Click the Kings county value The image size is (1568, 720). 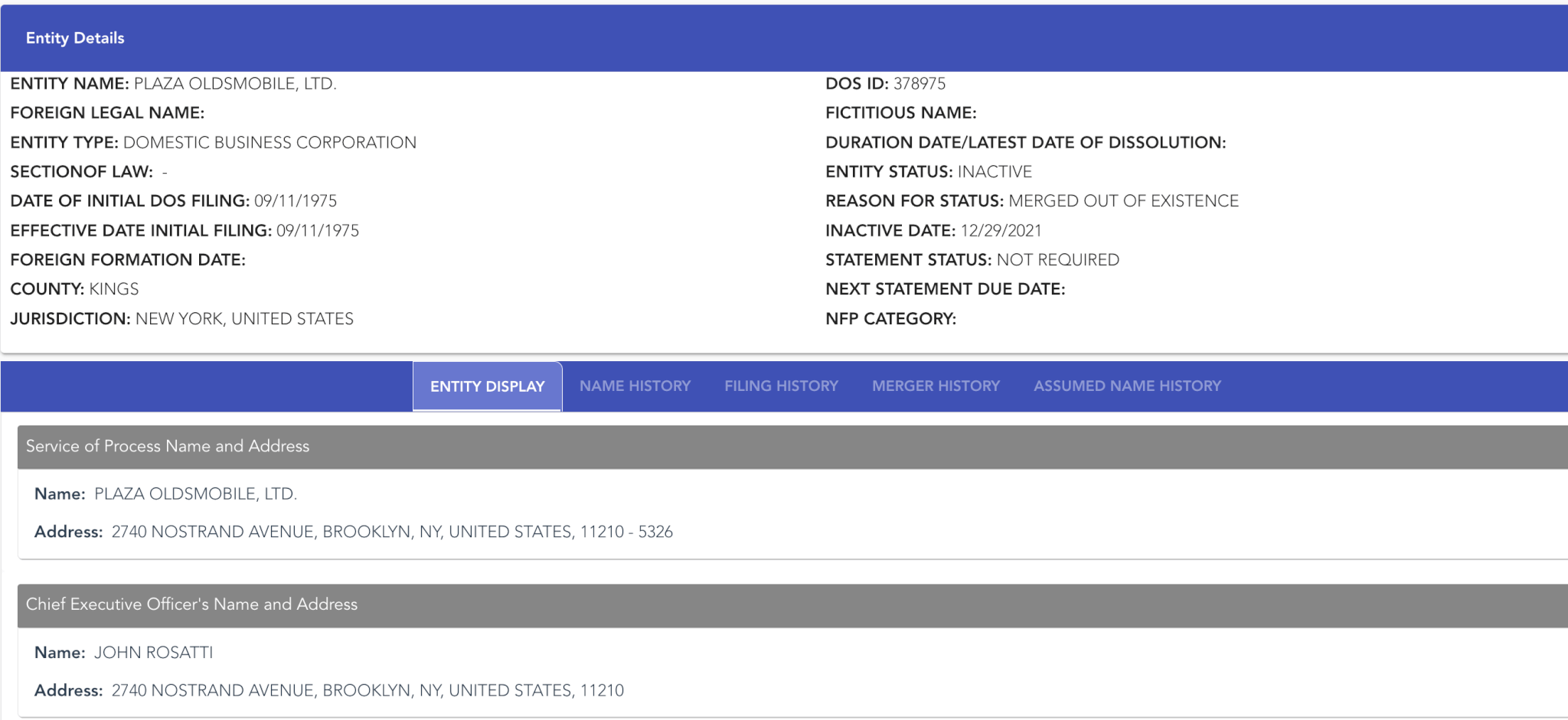pos(114,289)
